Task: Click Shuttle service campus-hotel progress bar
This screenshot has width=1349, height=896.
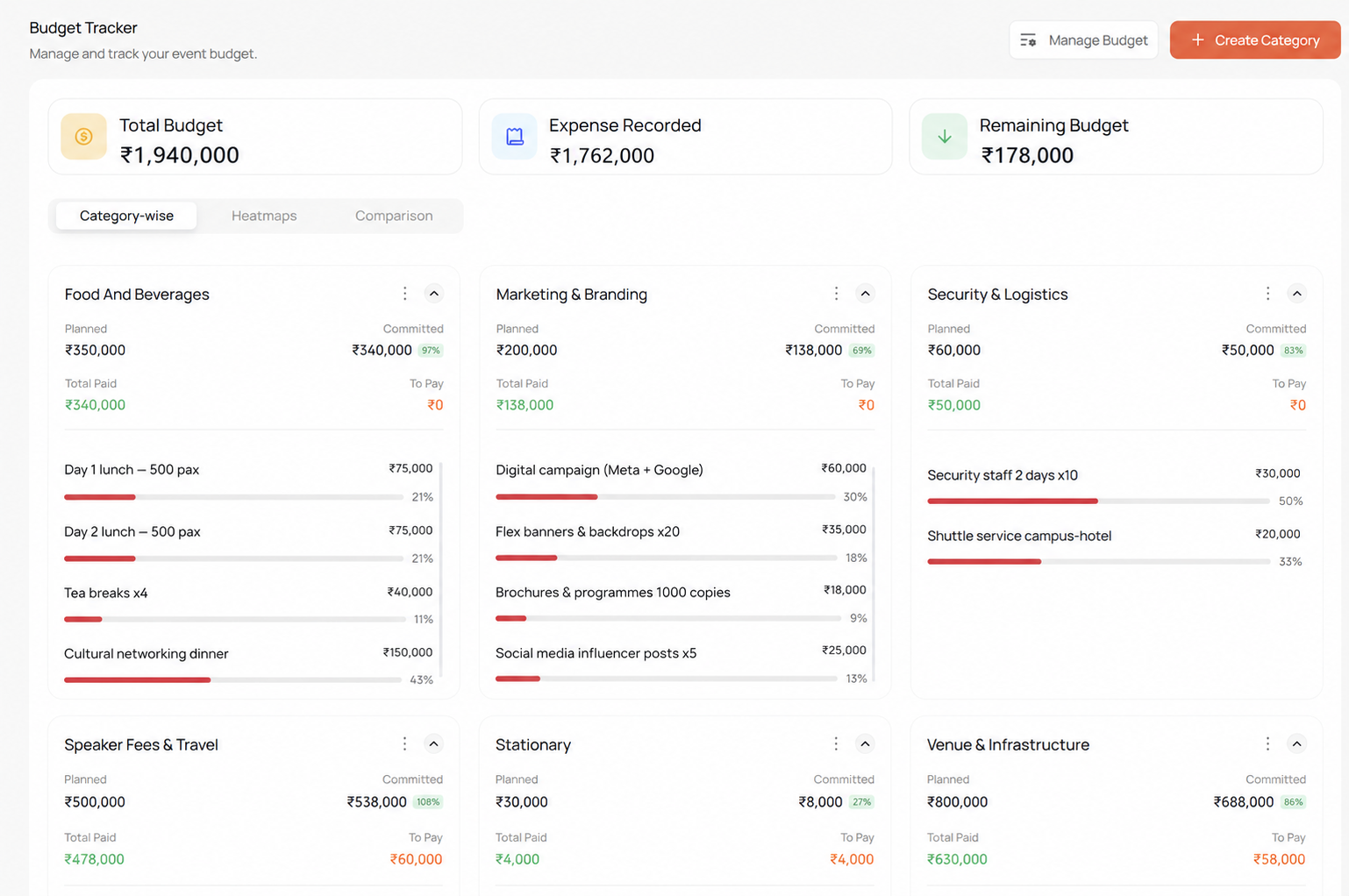Action: coord(1098,561)
